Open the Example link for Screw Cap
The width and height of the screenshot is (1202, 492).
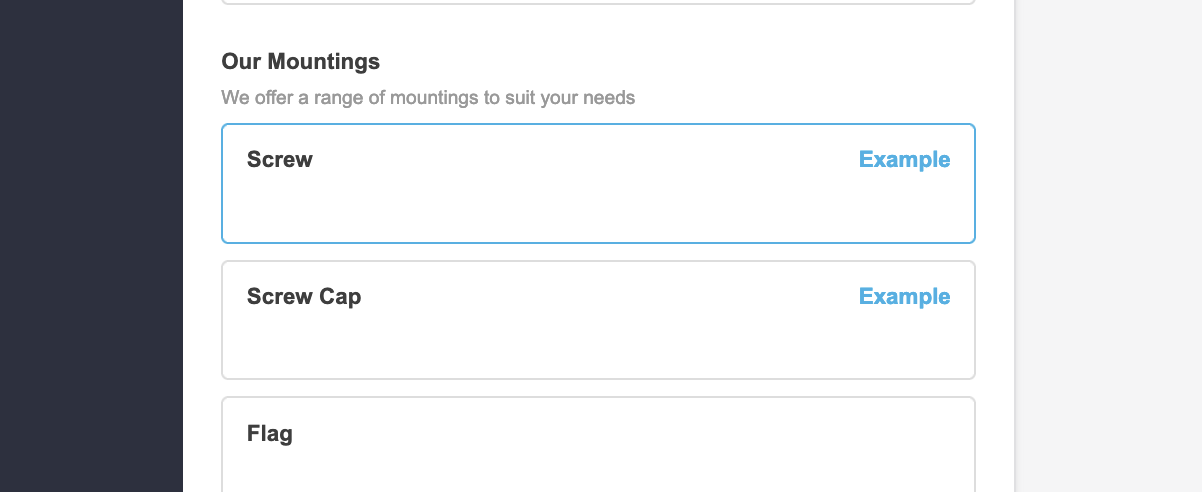point(904,297)
